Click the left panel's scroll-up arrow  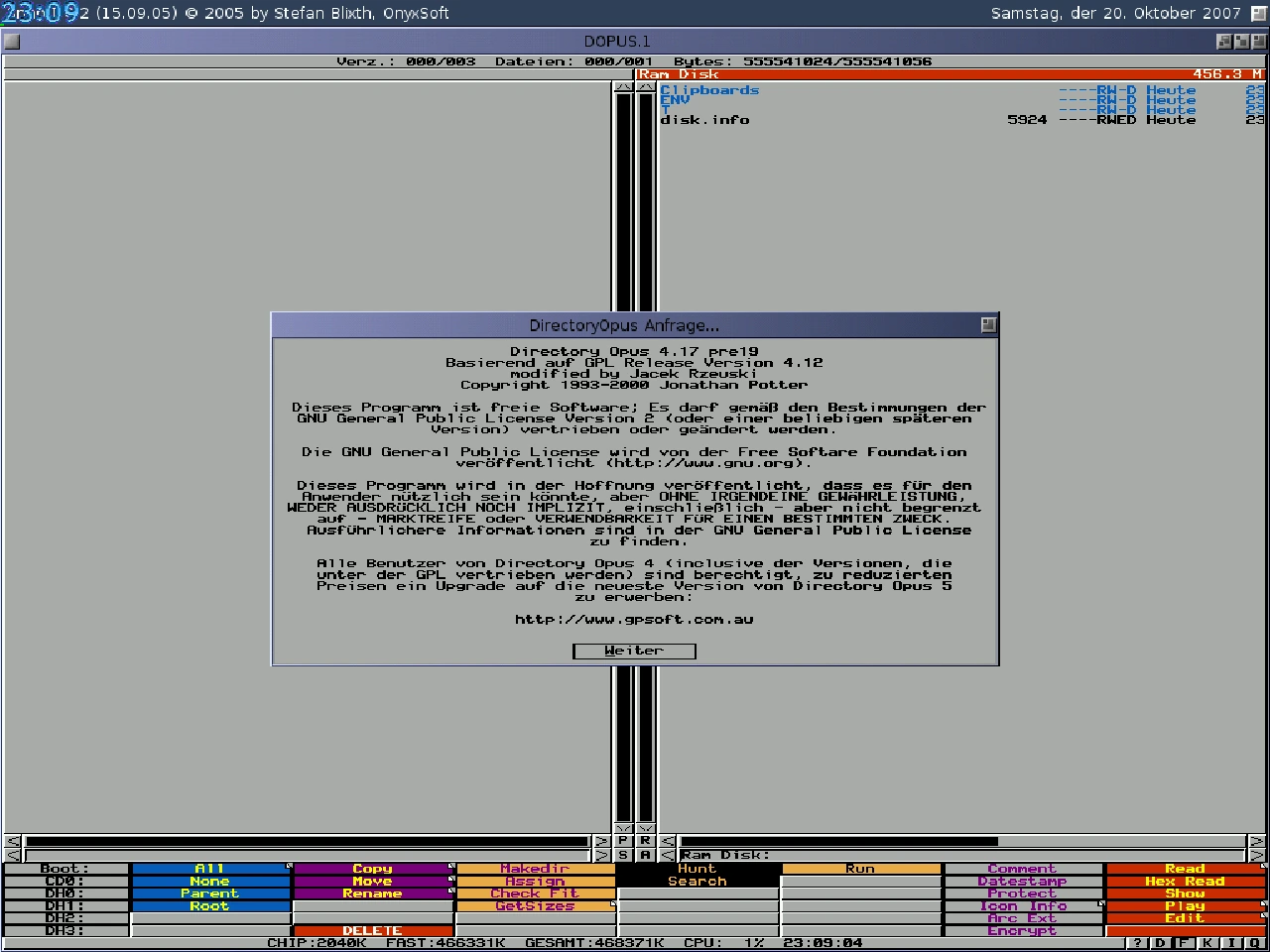(x=623, y=87)
